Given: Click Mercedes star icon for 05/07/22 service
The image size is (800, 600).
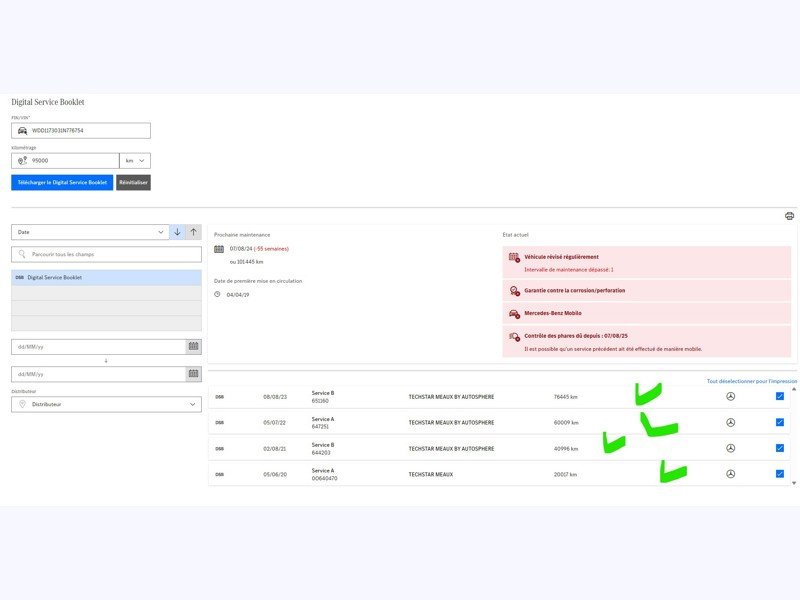Looking at the screenshot, I should [730, 422].
